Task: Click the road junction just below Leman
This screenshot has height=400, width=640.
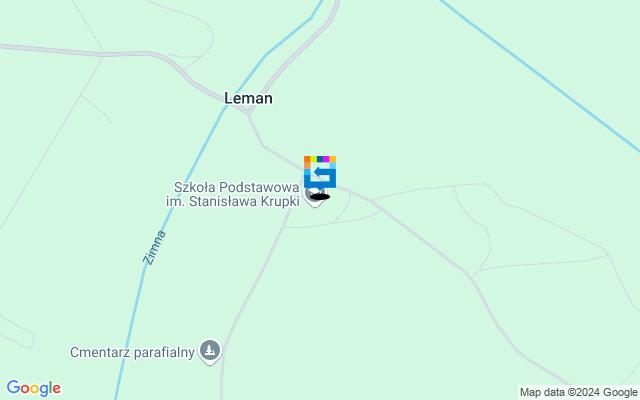Action: pyautogui.click(x=248, y=114)
